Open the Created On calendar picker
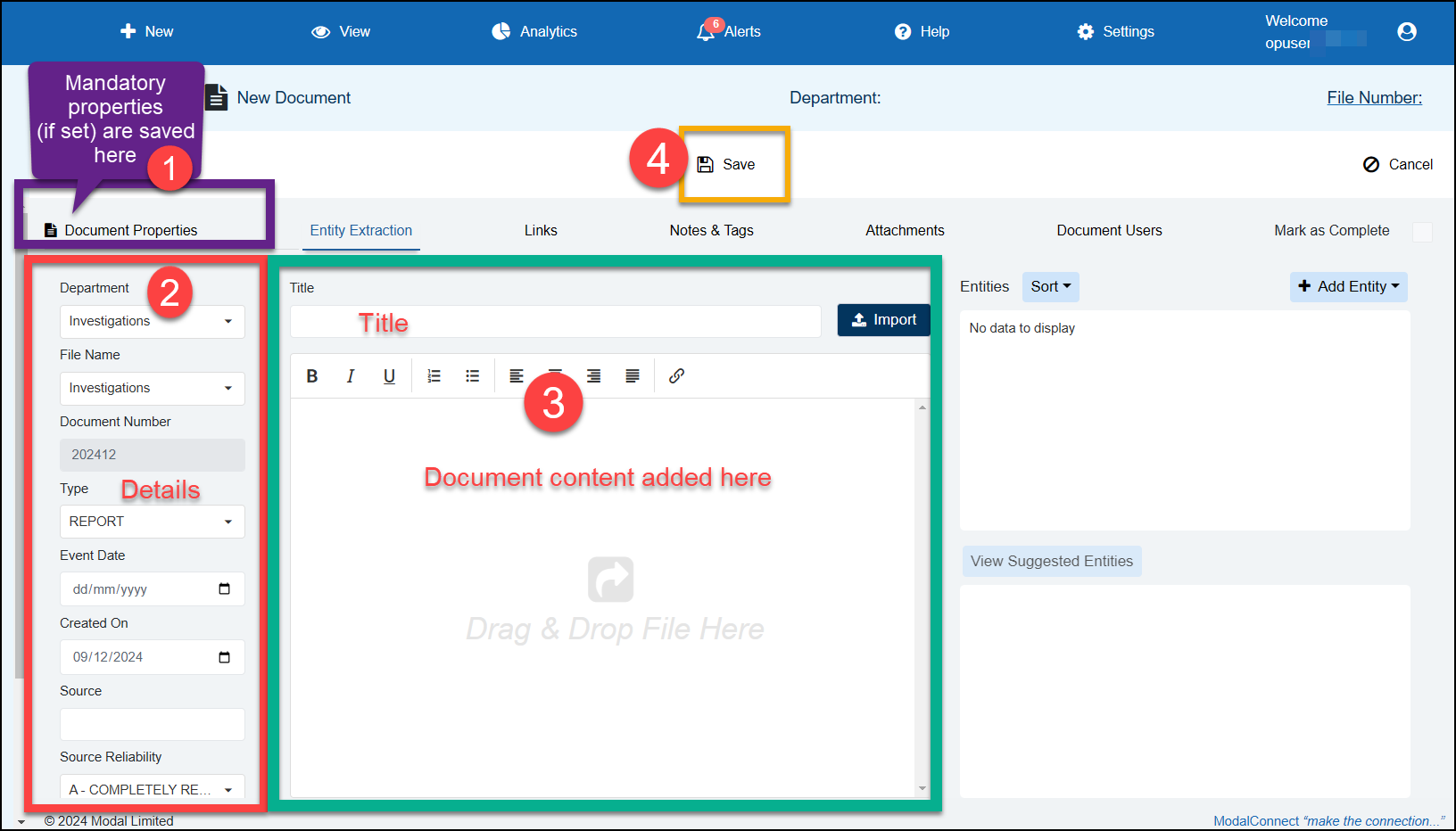Viewport: 1456px width, 831px height. (x=224, y=657)
